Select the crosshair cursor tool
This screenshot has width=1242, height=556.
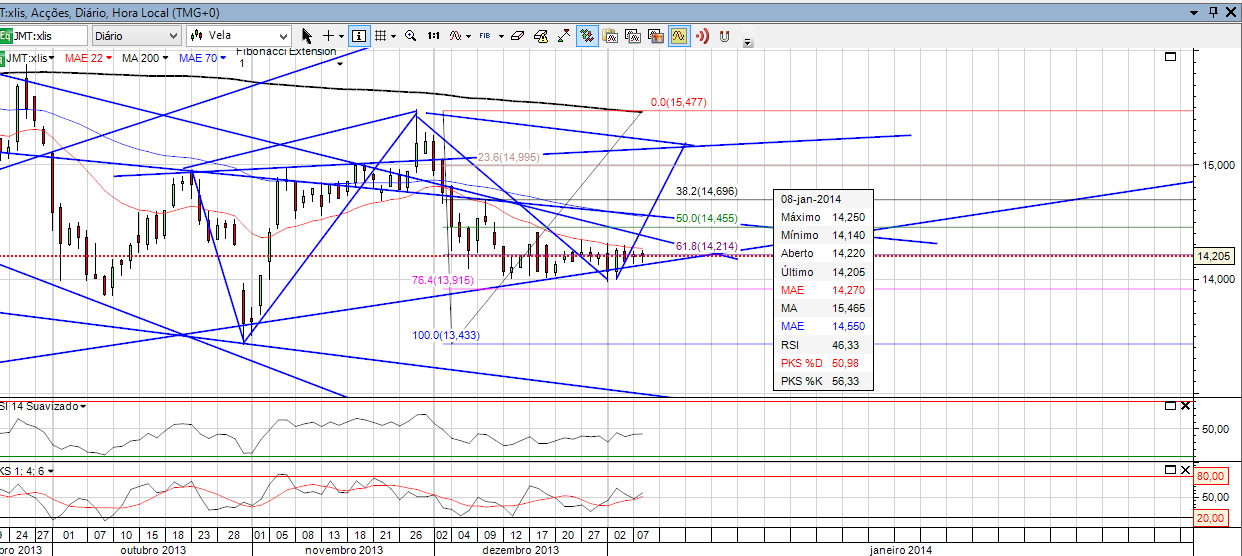pos(328,35)
